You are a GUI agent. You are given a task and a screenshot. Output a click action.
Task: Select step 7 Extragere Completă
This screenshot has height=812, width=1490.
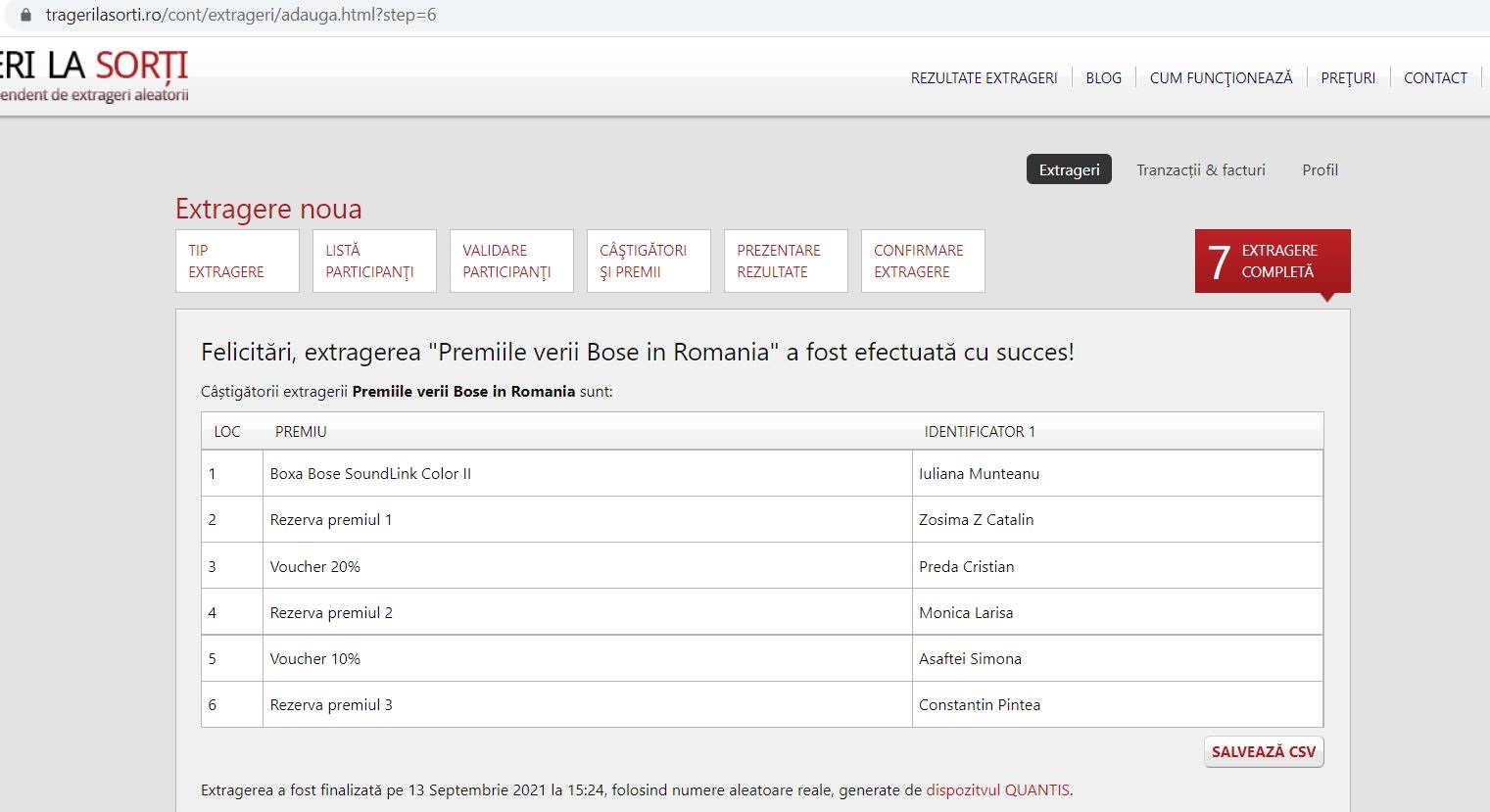[1272, 262]
